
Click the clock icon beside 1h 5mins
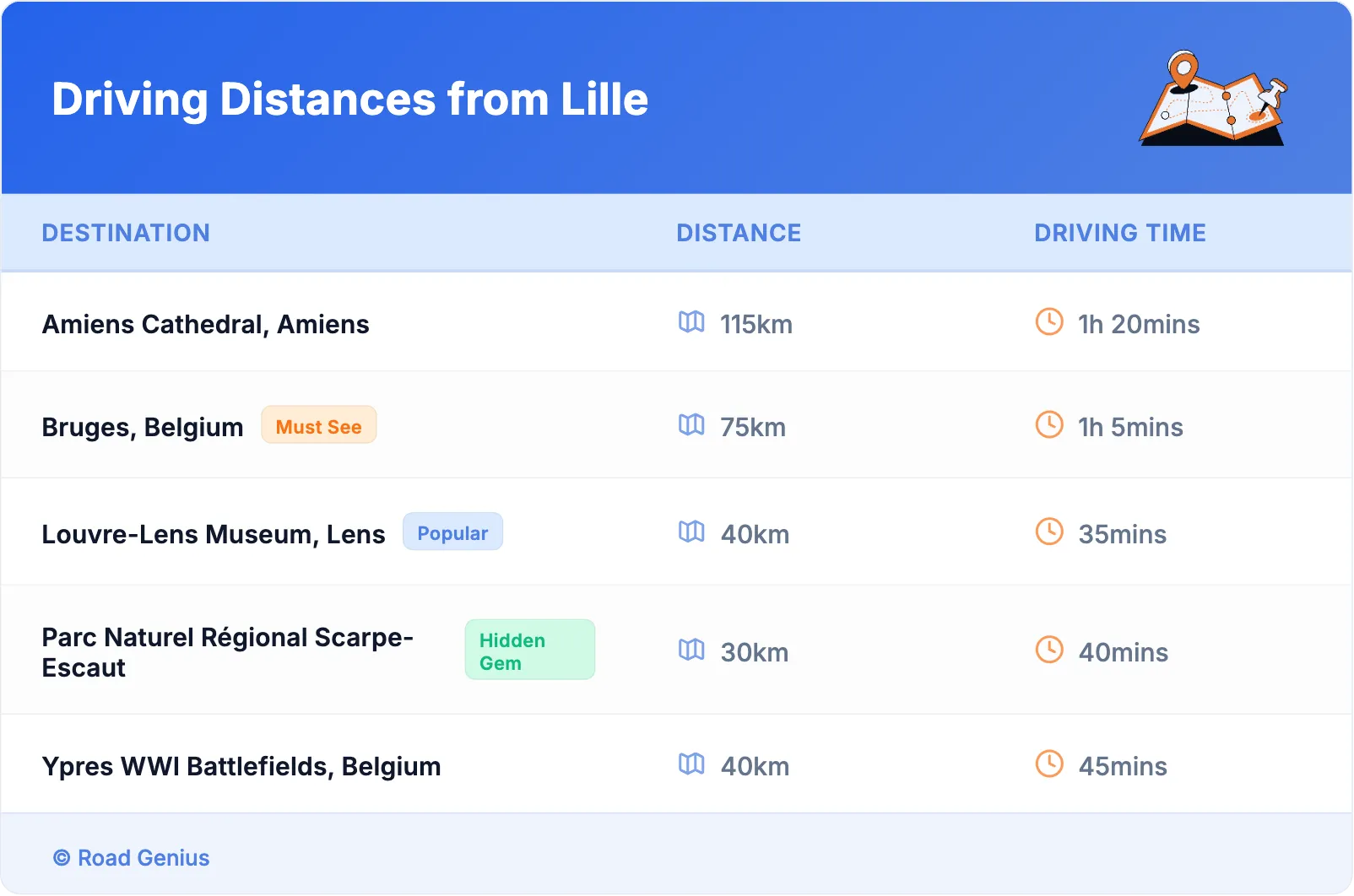pos(1049,425)
